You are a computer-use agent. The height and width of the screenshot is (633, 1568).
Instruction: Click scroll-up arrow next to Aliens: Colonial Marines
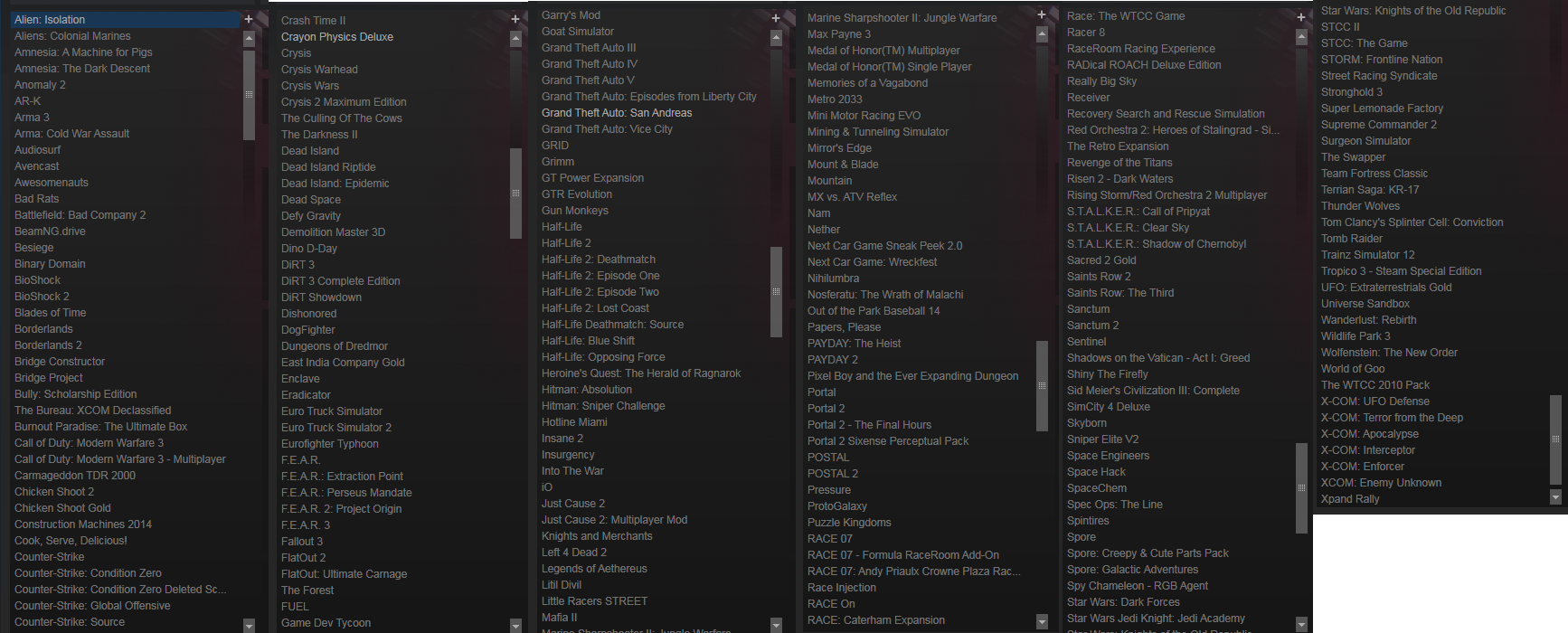click(x=249, y=38)
